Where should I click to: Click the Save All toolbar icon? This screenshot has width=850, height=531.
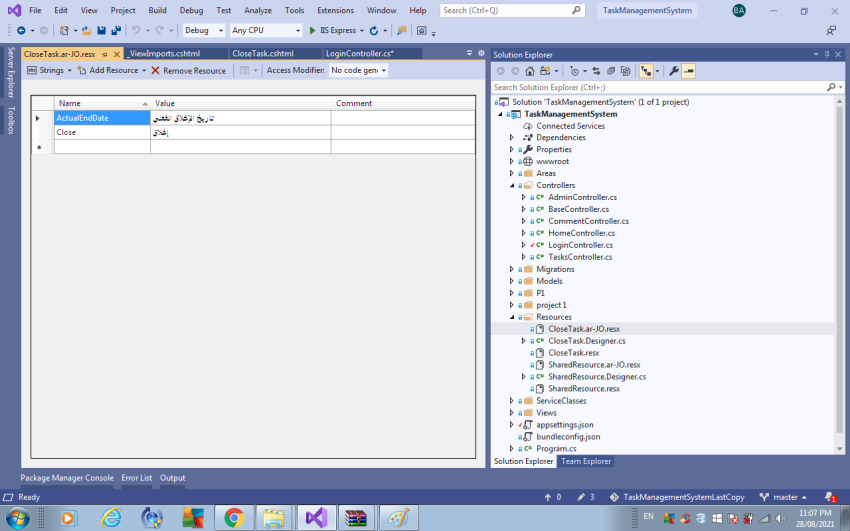coord(116,31)
